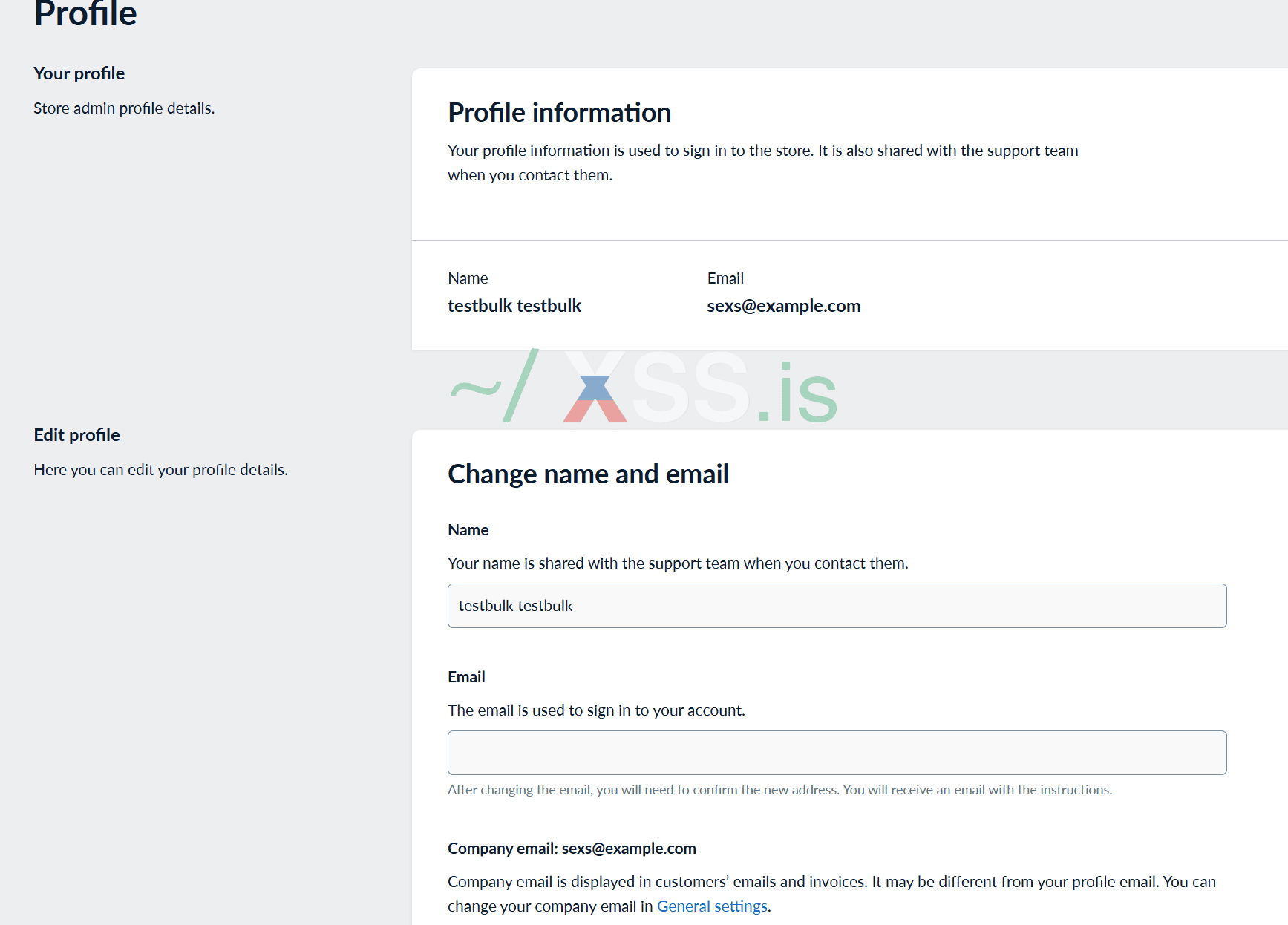Screen dimensions: 1288x925
Task: Click the Company email bold line
Action: click(x=572, y=849)
